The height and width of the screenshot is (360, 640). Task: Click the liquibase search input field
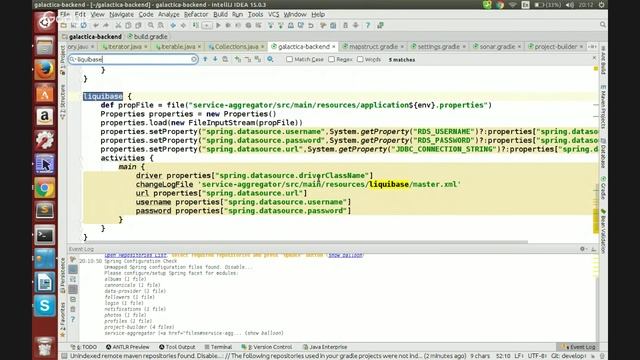pyautogui.click(x=133, y=60)
